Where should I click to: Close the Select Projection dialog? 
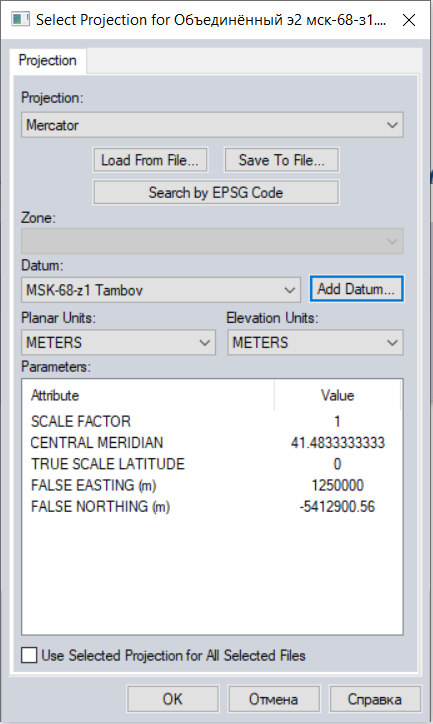coord(409,20)
